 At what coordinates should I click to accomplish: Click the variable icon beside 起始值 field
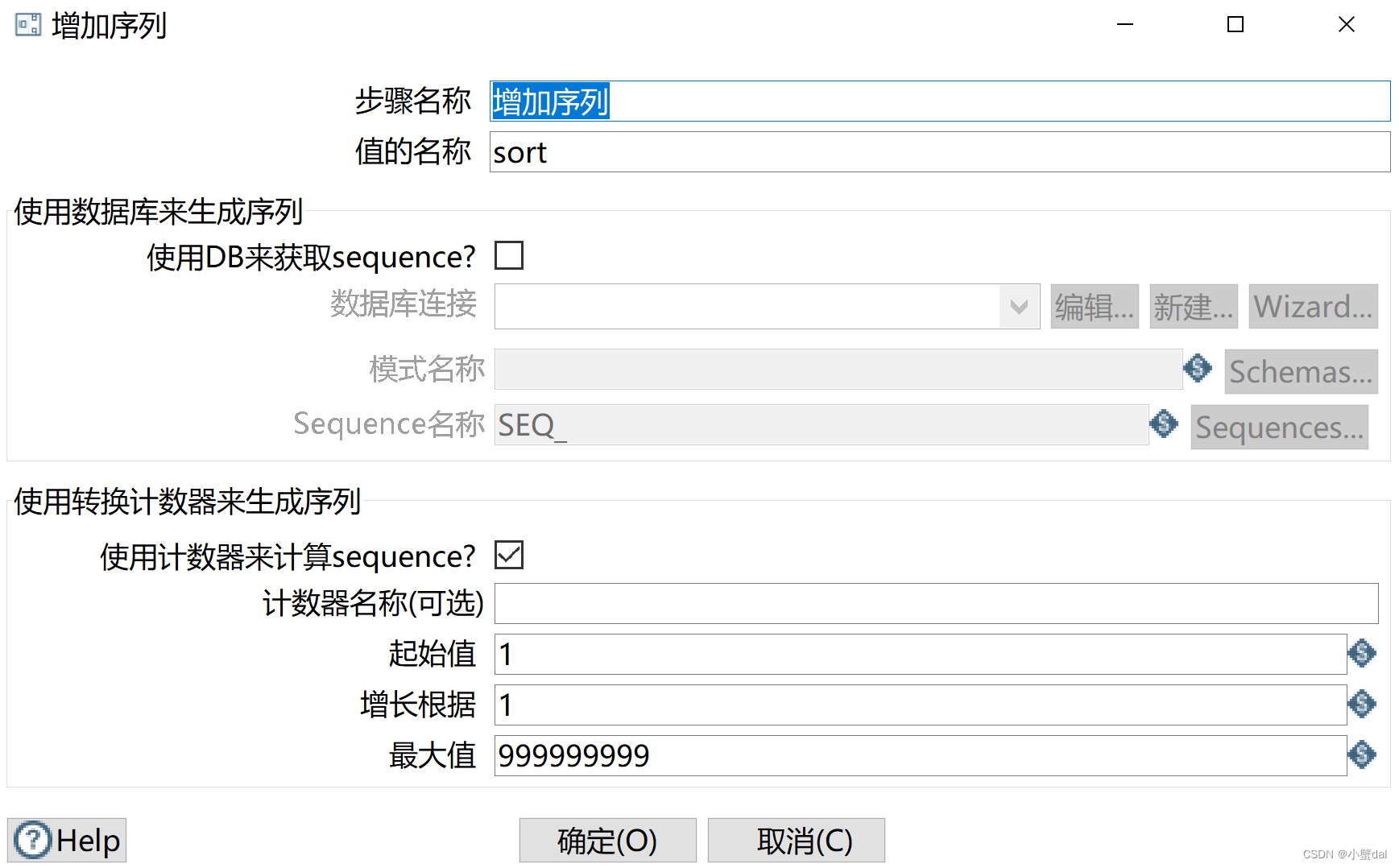coord(1362,653)
